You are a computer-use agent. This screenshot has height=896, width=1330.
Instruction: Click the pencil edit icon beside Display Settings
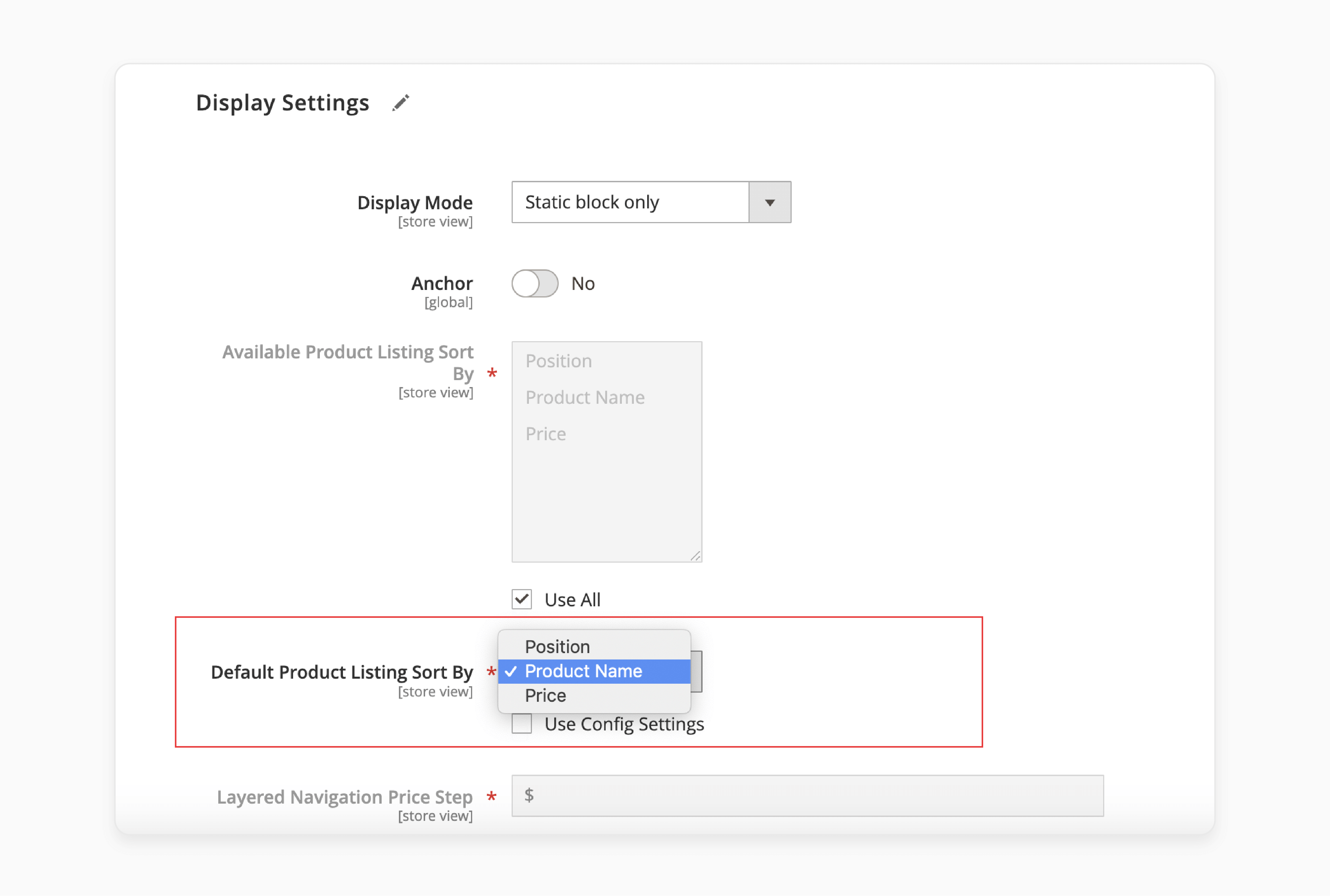pyautogui.click(x=401, y=103)
